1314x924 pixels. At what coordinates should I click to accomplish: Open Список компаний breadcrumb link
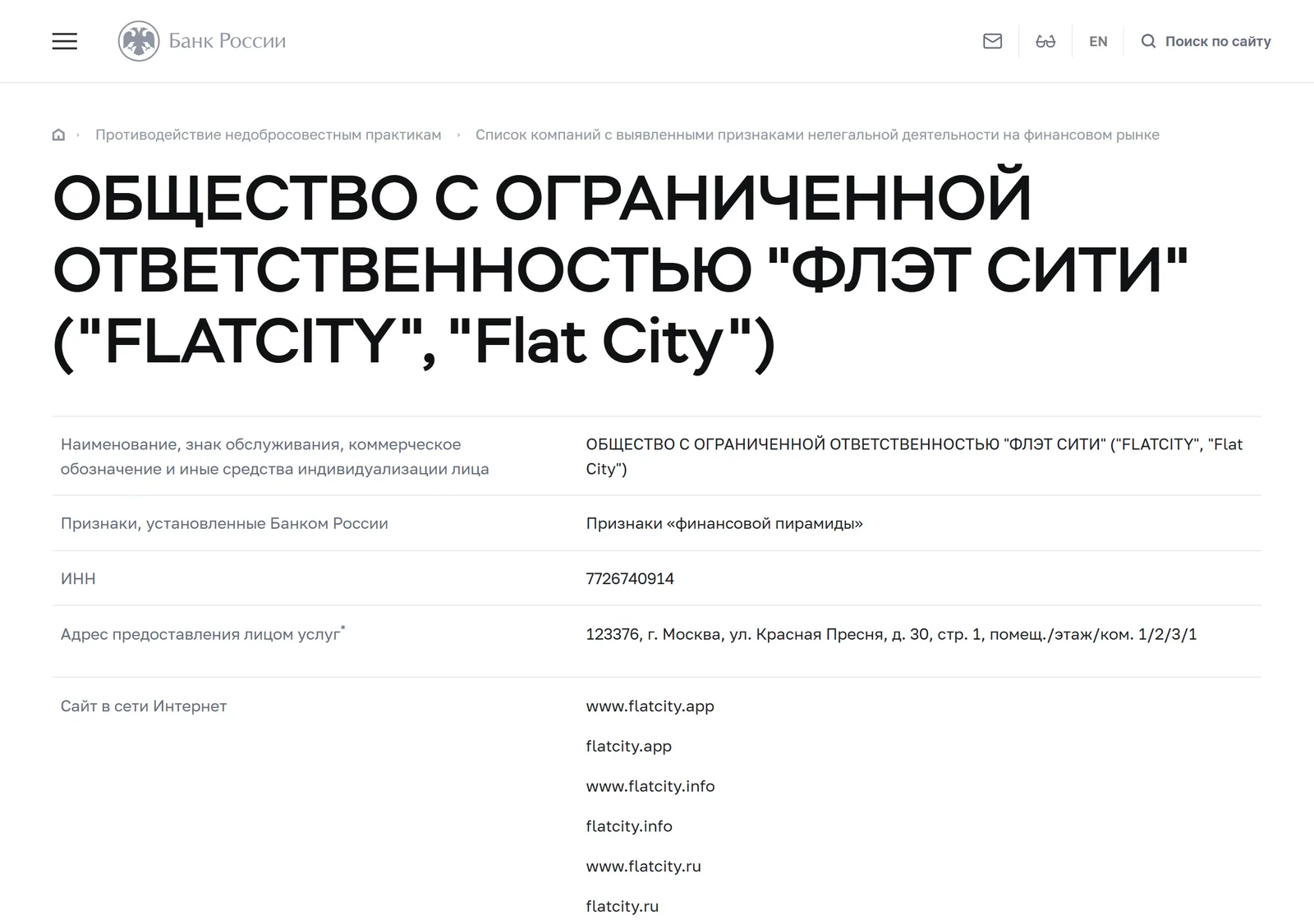pyautogui.click(x=817, y=135)
